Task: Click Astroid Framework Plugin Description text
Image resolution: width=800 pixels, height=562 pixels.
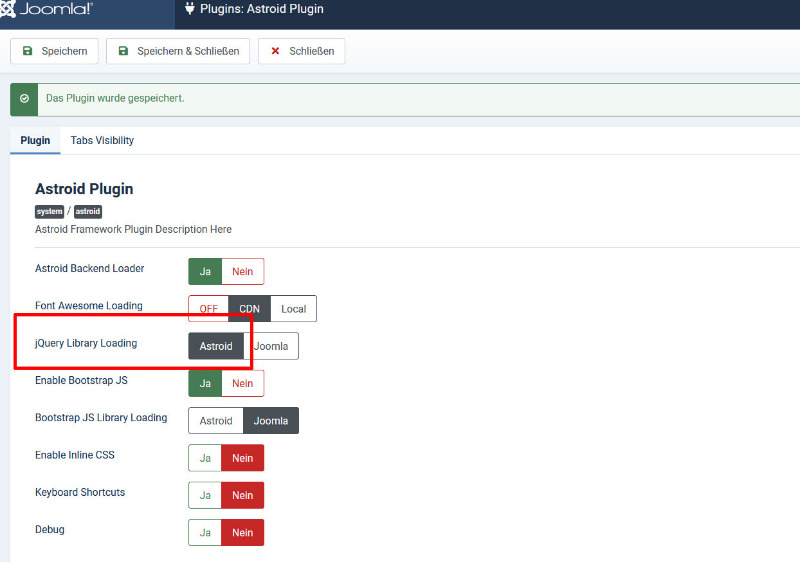Action: [x=133, y=229]
